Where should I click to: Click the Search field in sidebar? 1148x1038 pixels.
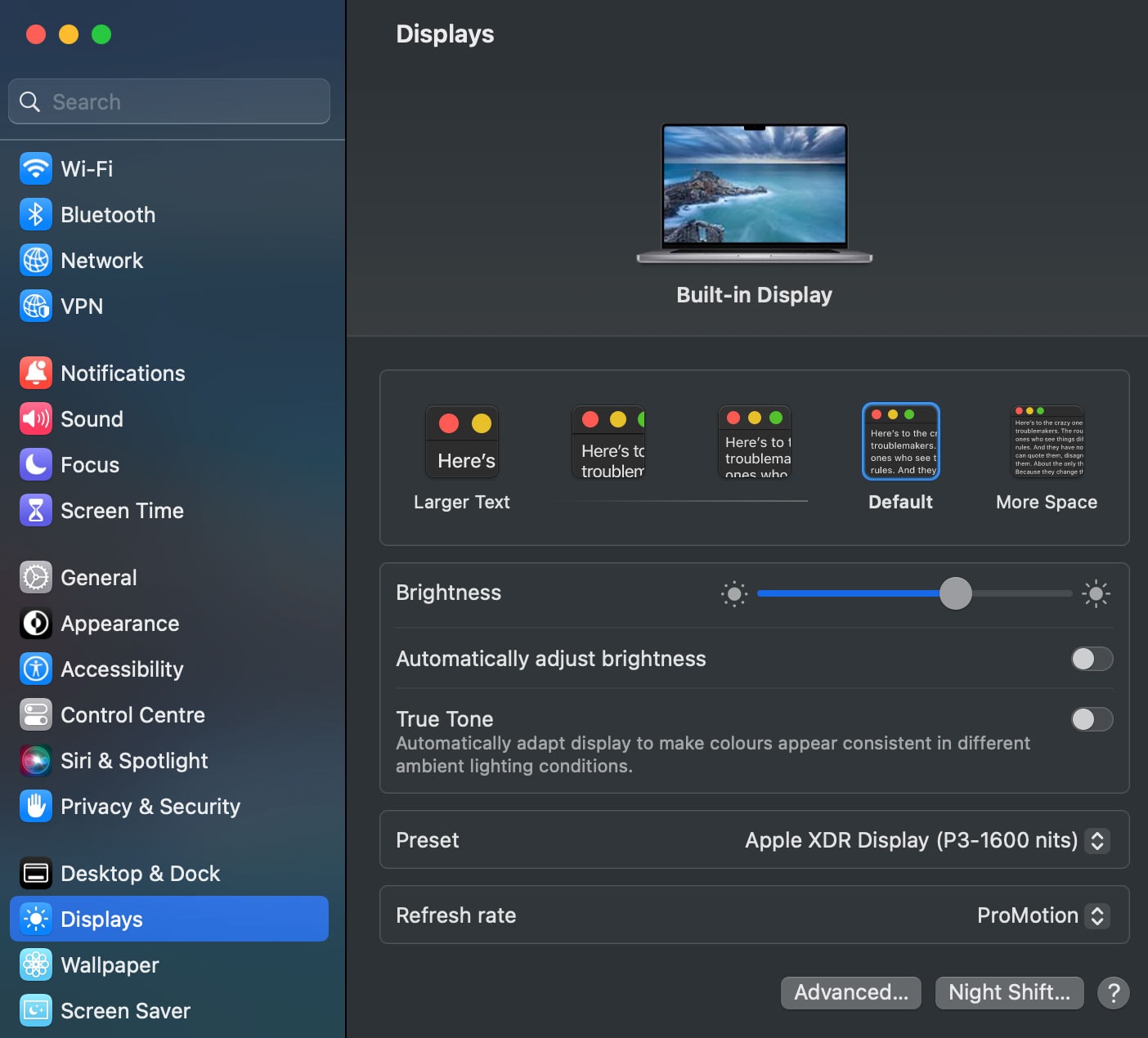(169, 102)
